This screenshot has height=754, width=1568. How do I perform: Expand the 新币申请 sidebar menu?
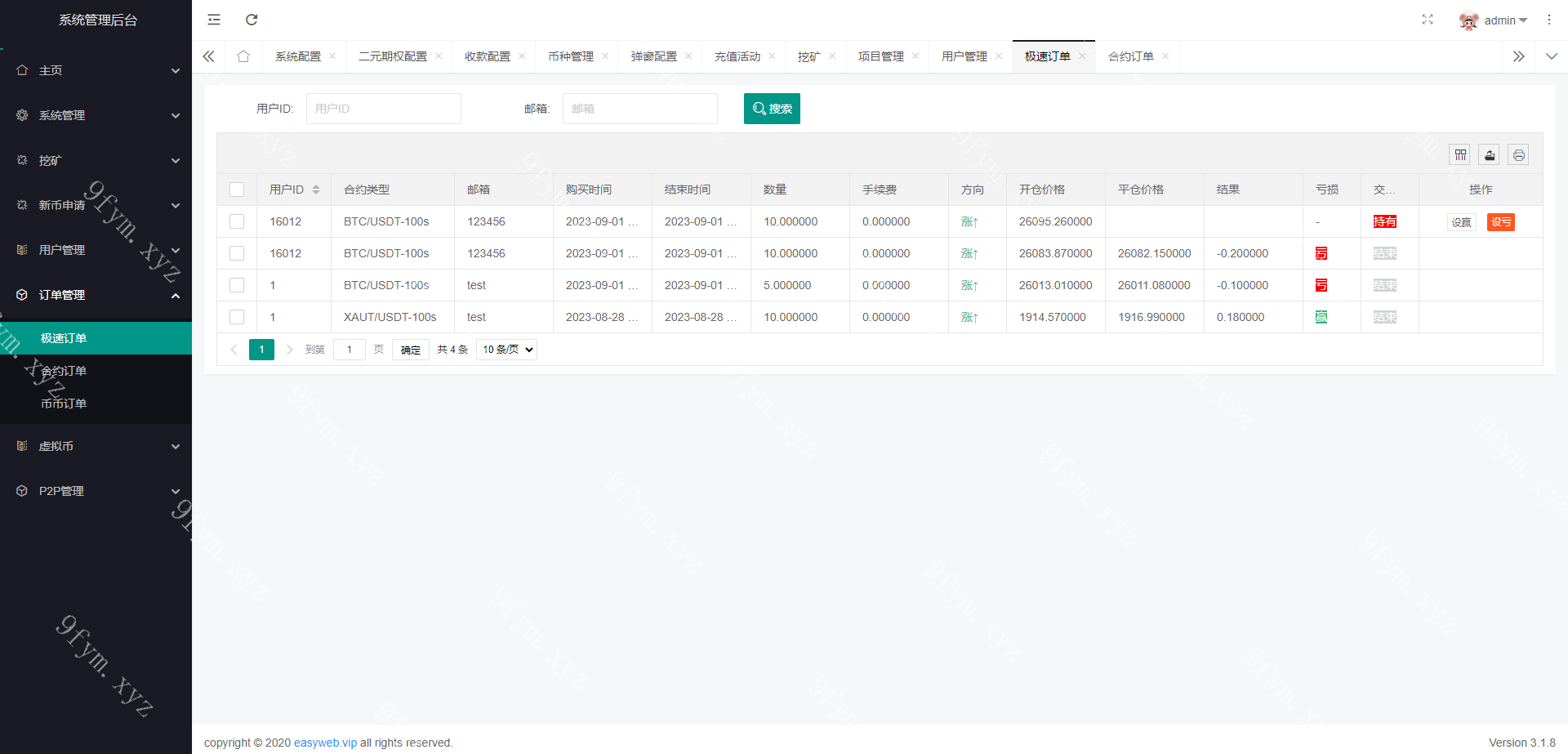(96, 205)
